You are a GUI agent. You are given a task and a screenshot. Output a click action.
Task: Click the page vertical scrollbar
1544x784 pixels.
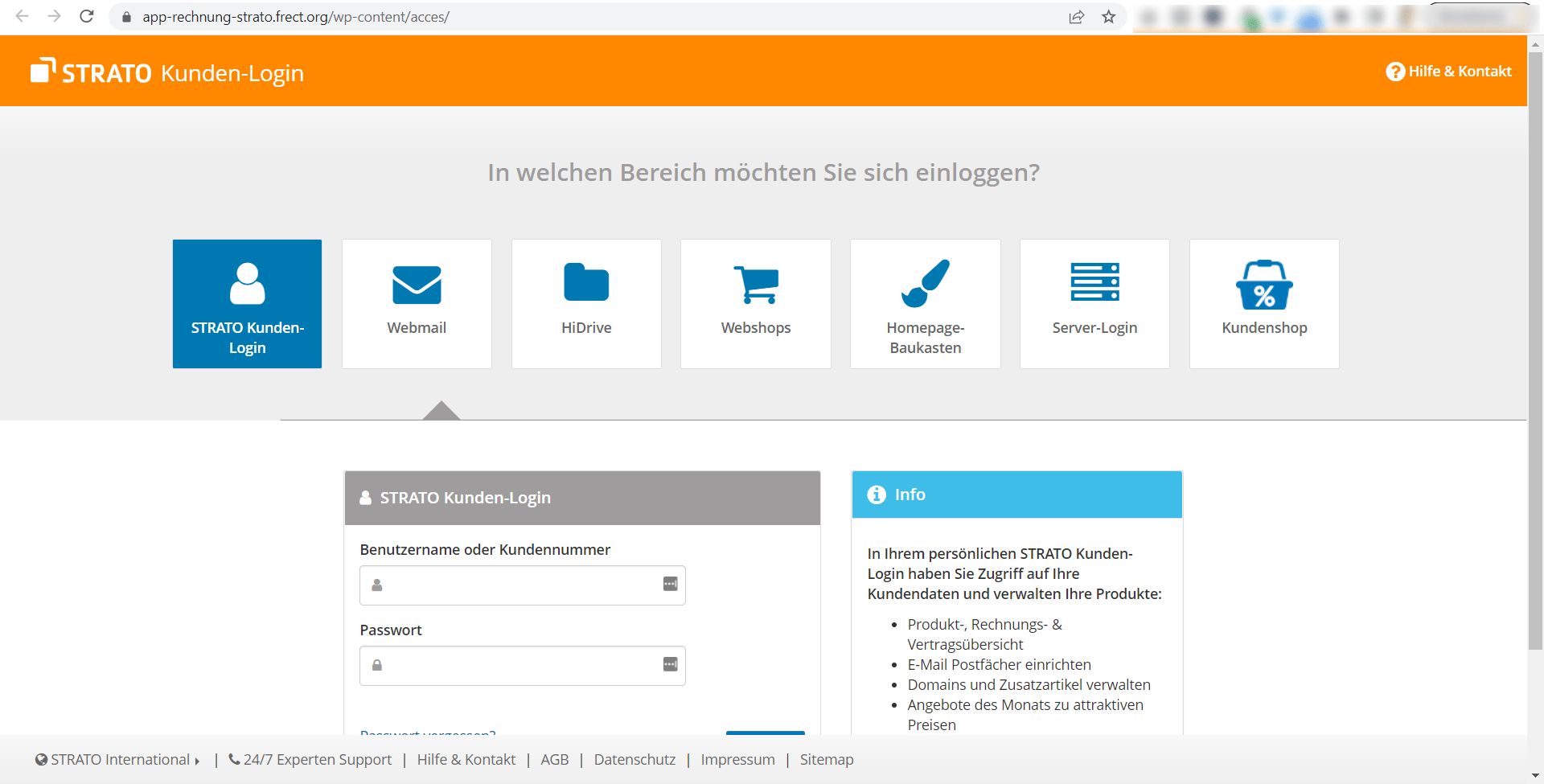pyautogui.click(x=1535, y=351)
